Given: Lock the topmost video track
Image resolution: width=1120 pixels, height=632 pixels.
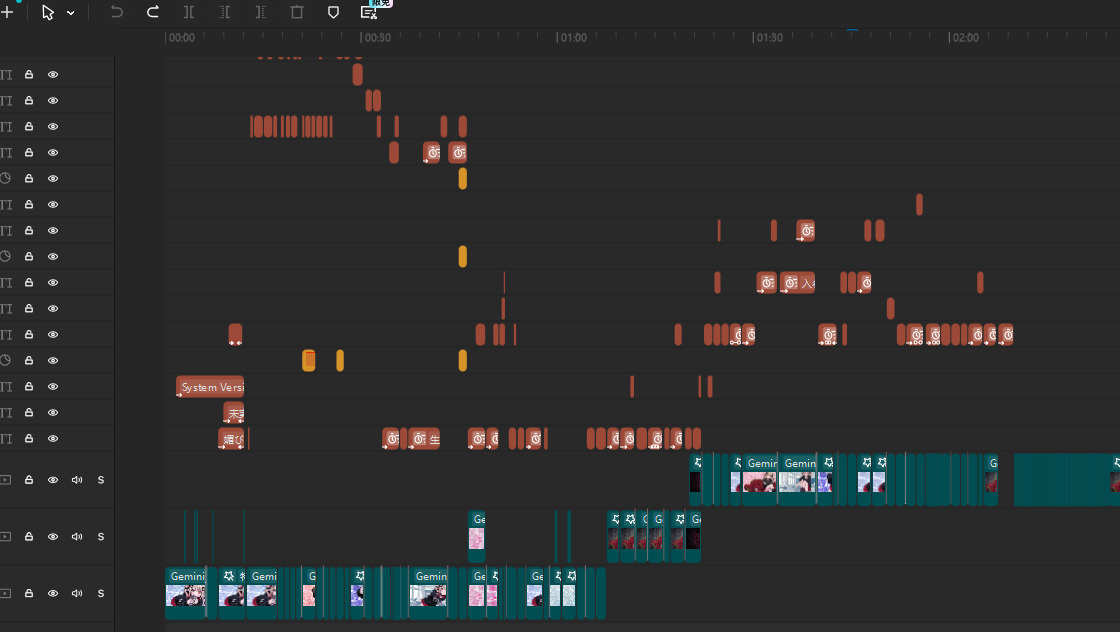Looking at the screenshot, I should coord(29,480).
